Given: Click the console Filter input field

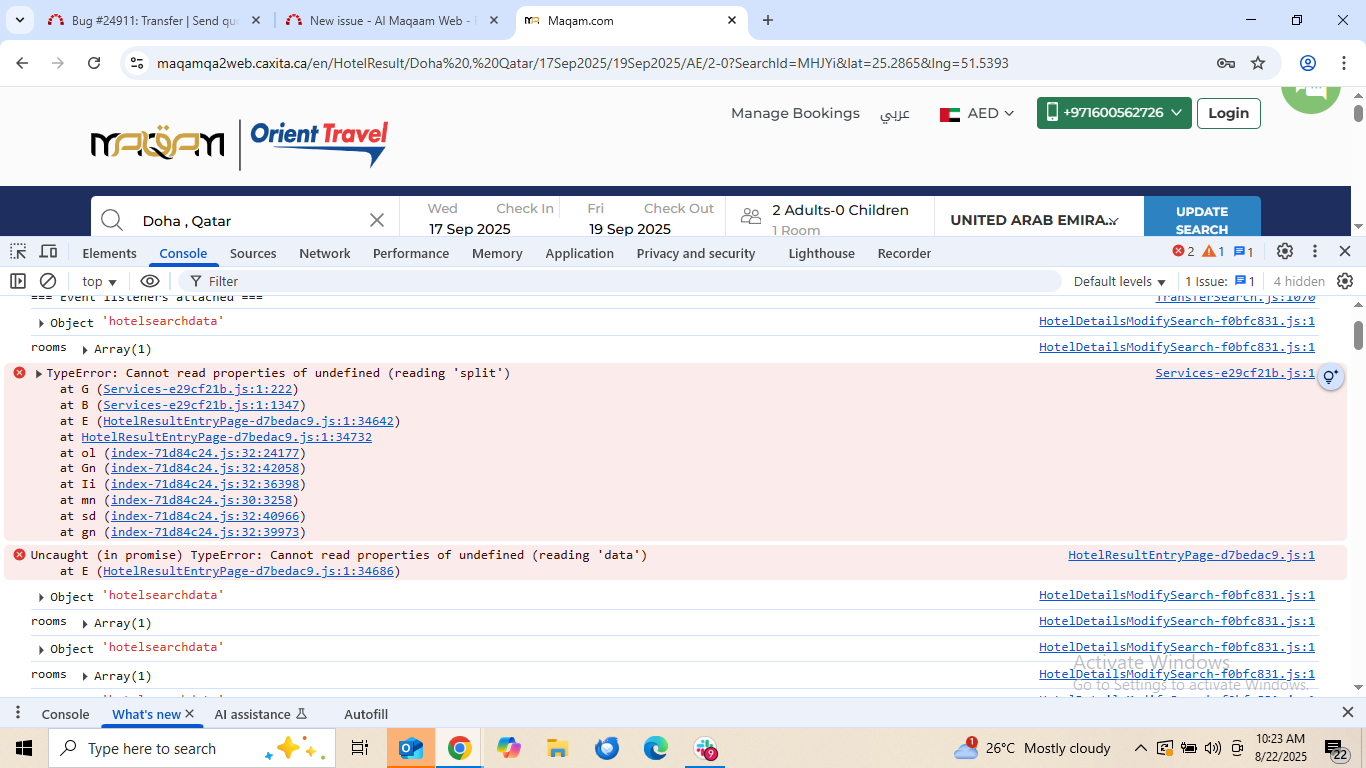Looking at the screenshot, I should [620, 282].
